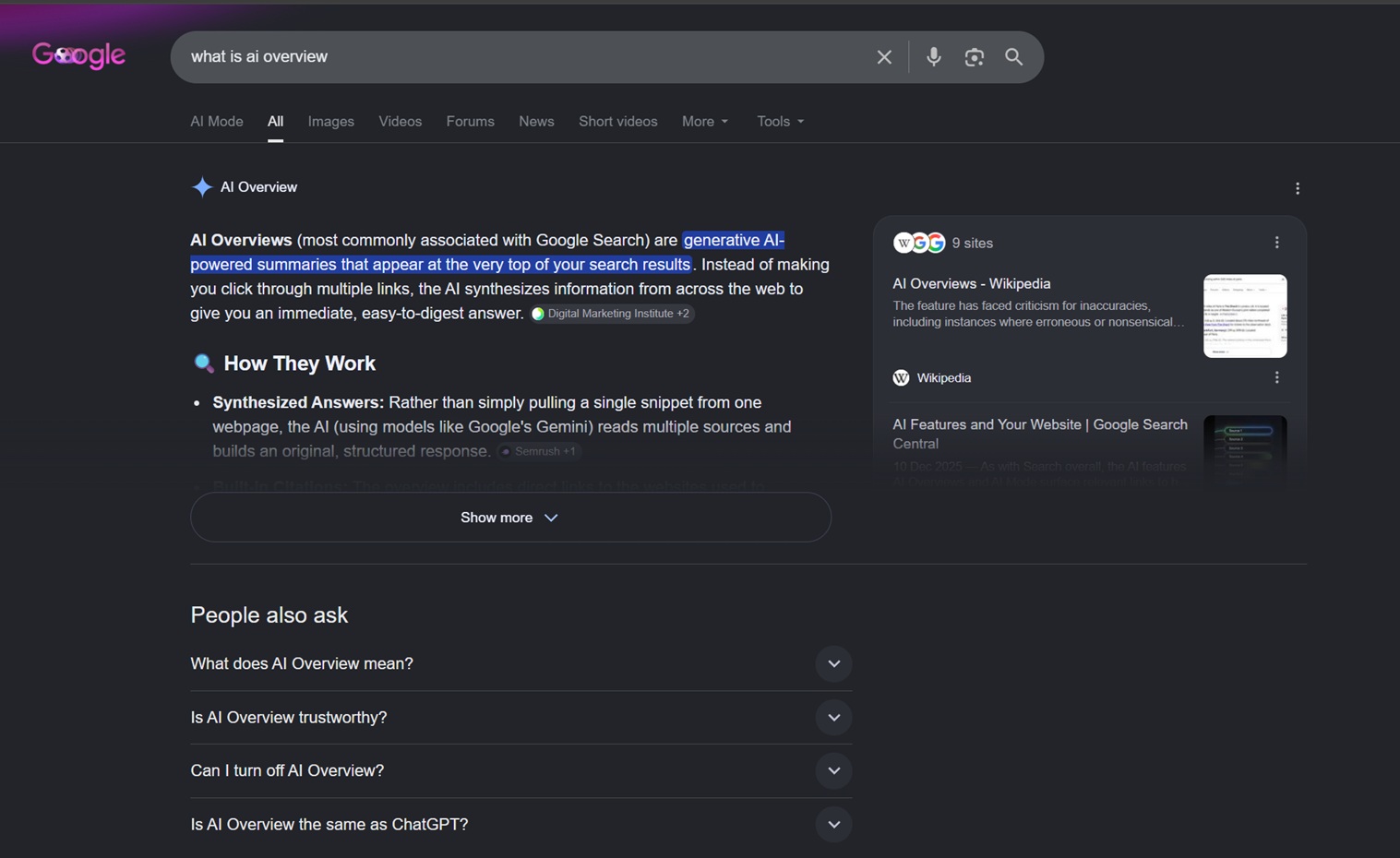1400x858 pixels.
Task: Open AI Overview three-dot options menu
Action: [x=1297, y=188]
